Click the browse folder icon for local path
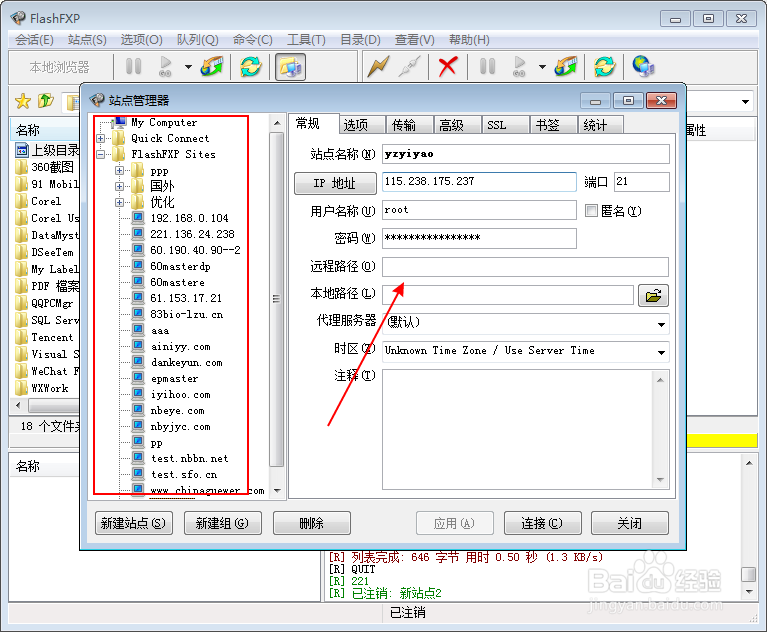The height and width of the screenshot is (632, 767). (x=653, y=295)
